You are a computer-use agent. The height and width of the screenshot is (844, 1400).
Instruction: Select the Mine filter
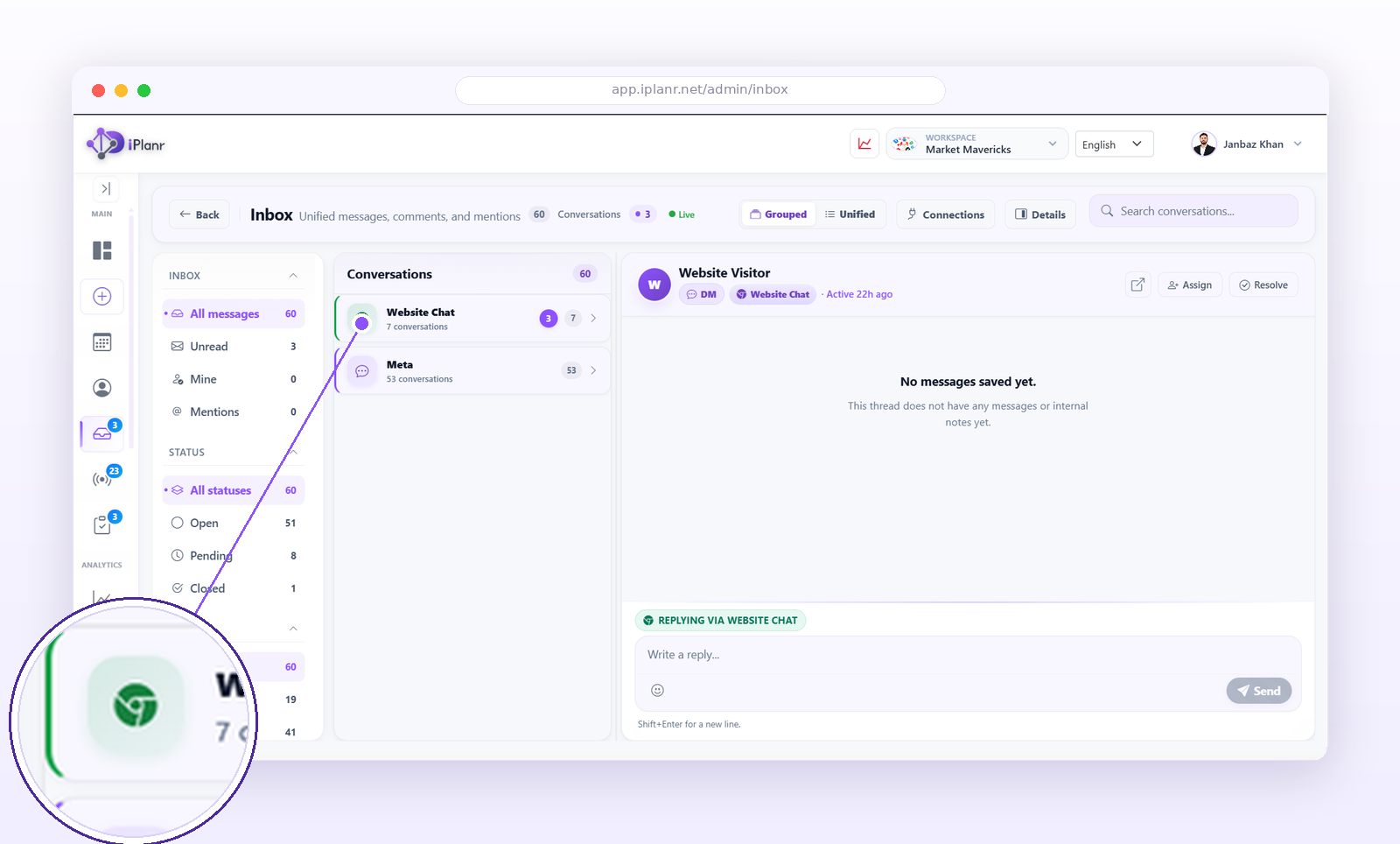tap(234, 379)
